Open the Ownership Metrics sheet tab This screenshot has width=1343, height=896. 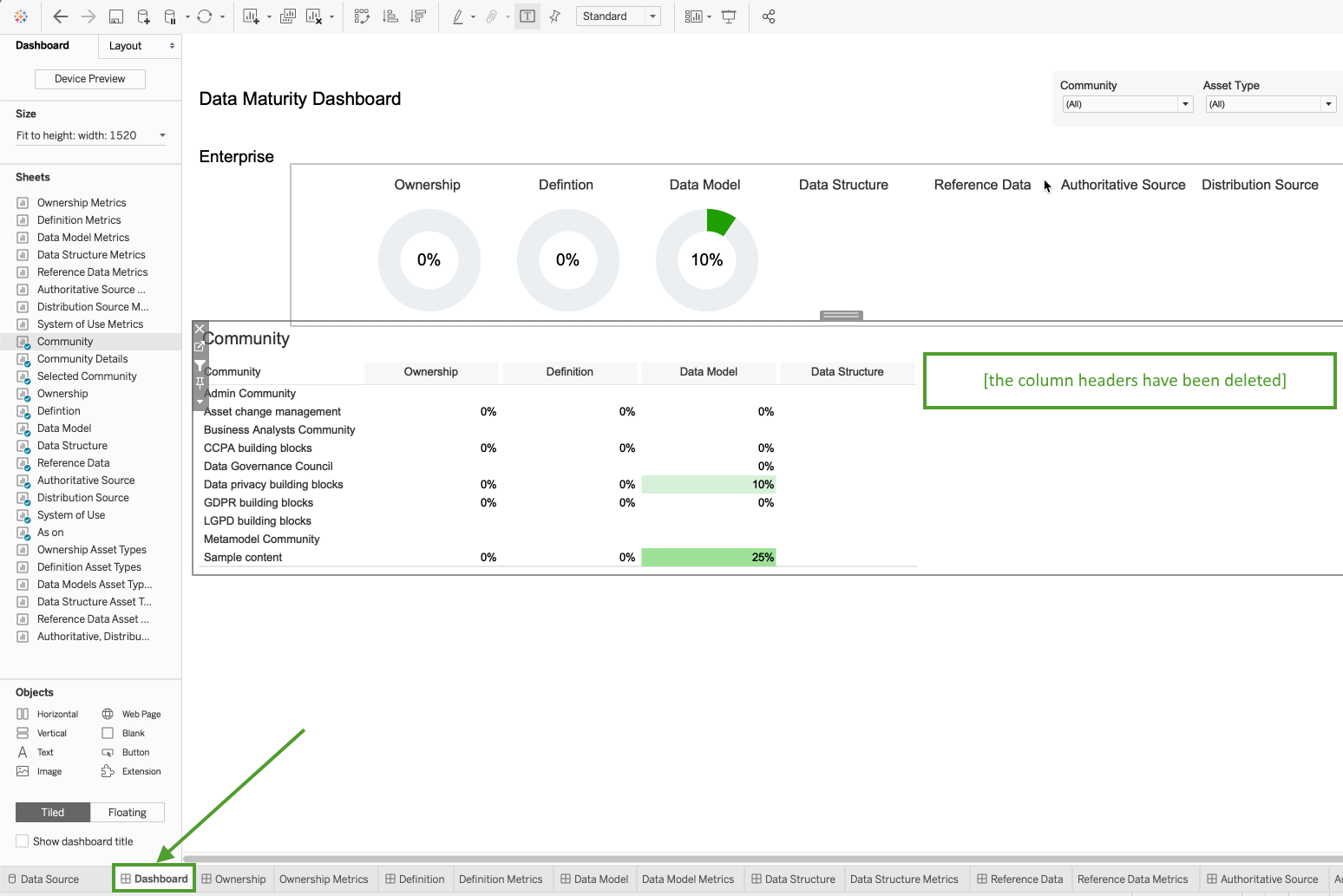tap(323, 879)
